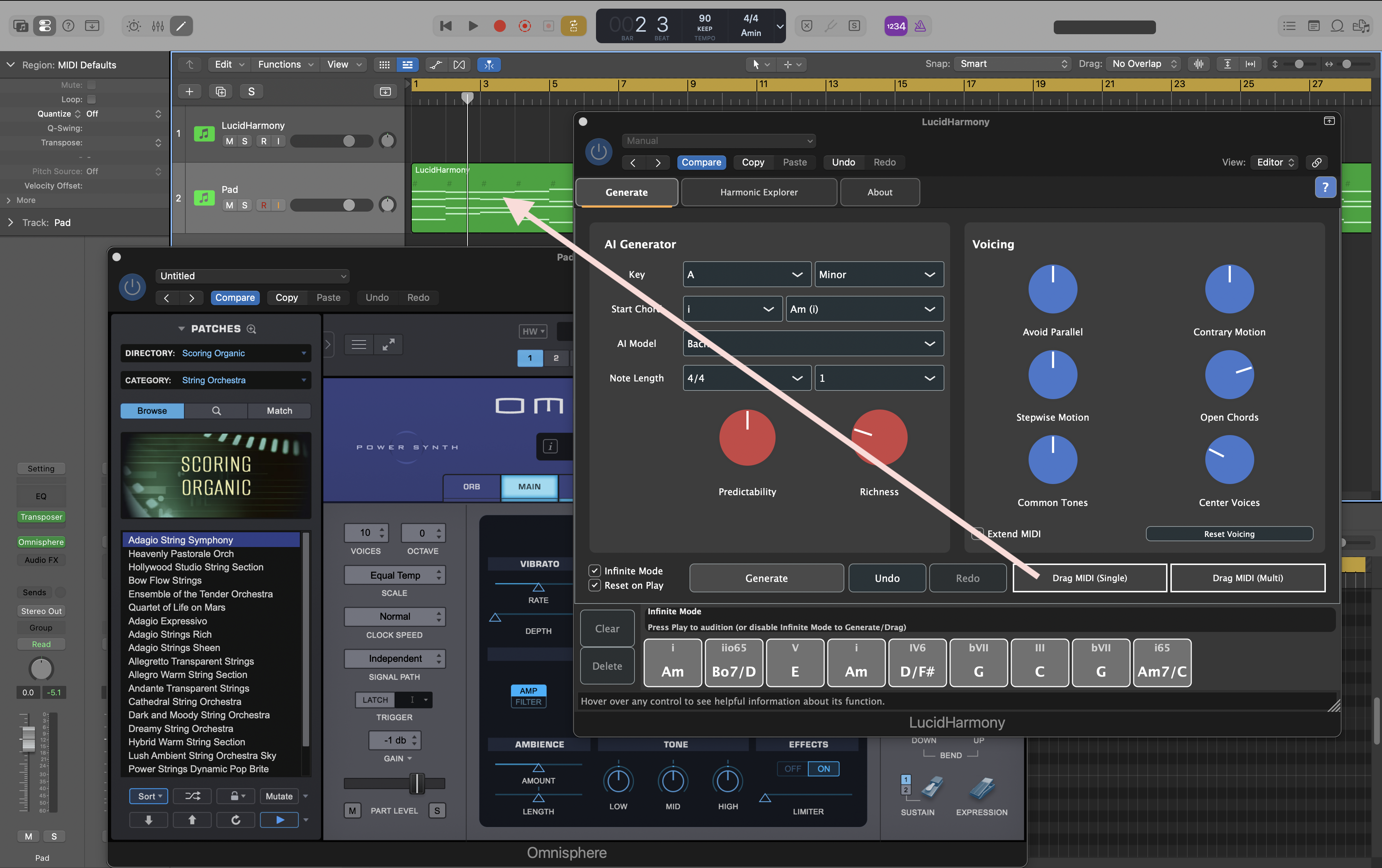Open the View menu in tracks area

[344, 64]
